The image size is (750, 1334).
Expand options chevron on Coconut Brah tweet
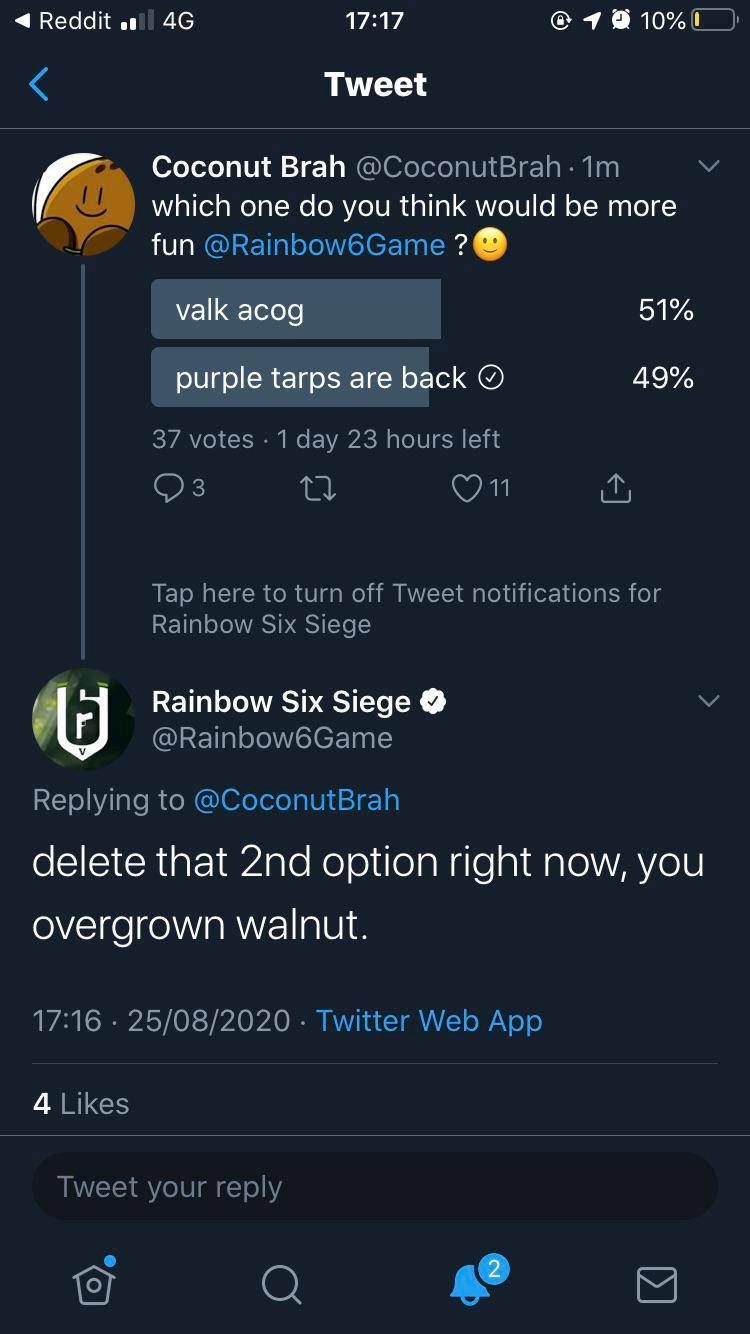tap(708, 167)
